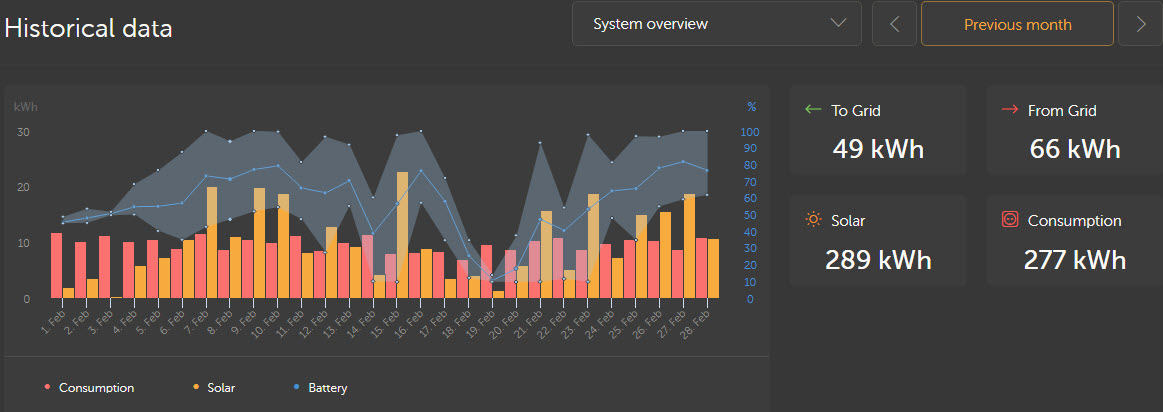1163x412 pixels.
Task: Open the System overview dropdown
Action: click(x=716, y=24)
